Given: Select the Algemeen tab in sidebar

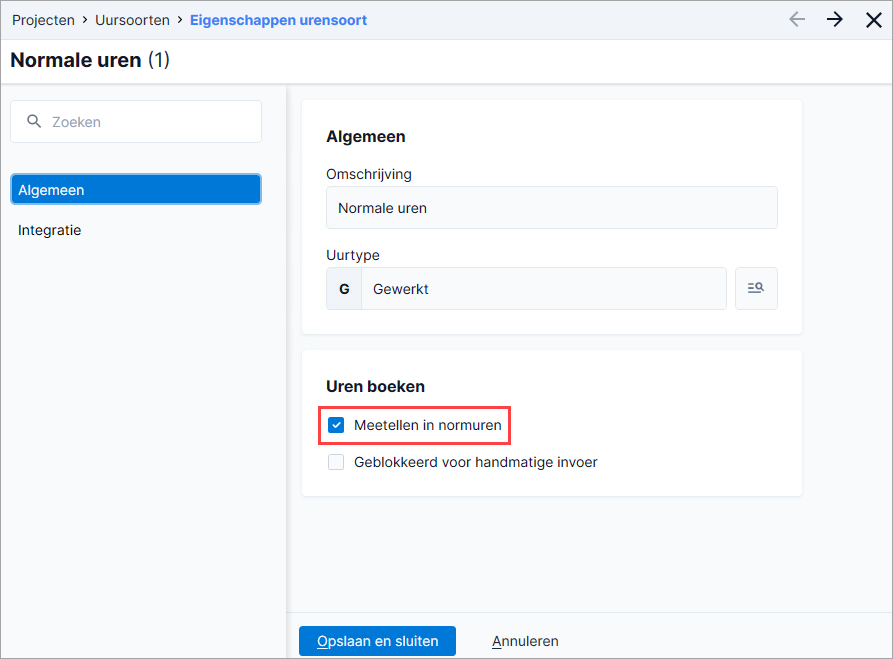Looking at the screenshot, I should pos(136,190).
